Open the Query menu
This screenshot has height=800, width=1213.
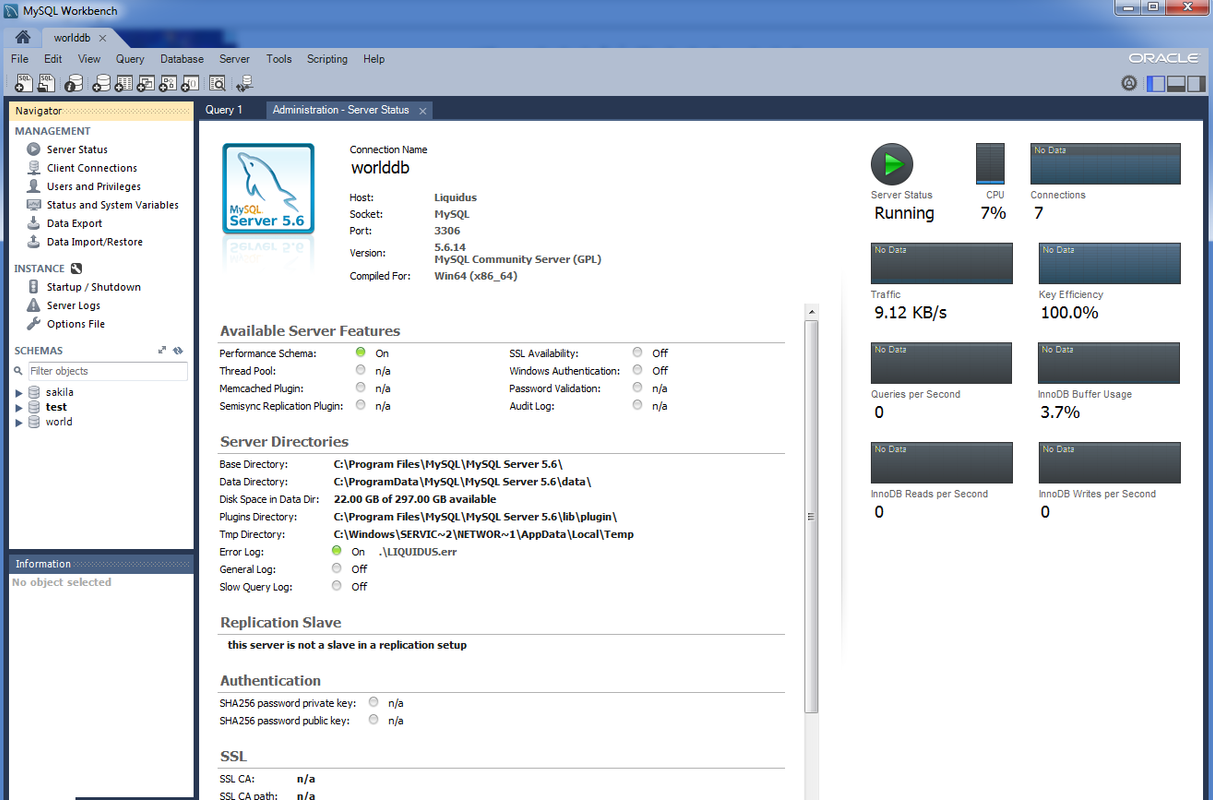pyautogui.click(x=130, y=59)
